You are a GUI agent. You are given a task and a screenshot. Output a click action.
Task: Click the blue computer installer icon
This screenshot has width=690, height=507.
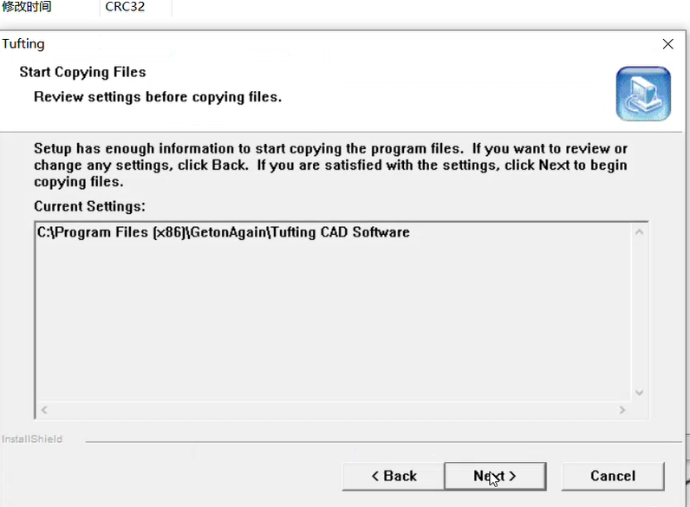click(x=643, y=94)
